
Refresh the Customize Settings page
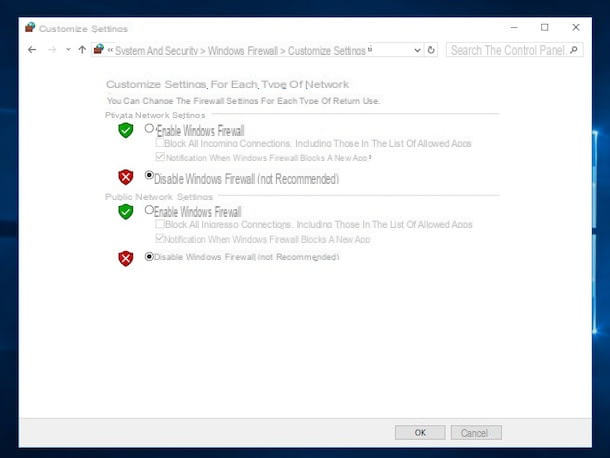click(x=431, y=50)
